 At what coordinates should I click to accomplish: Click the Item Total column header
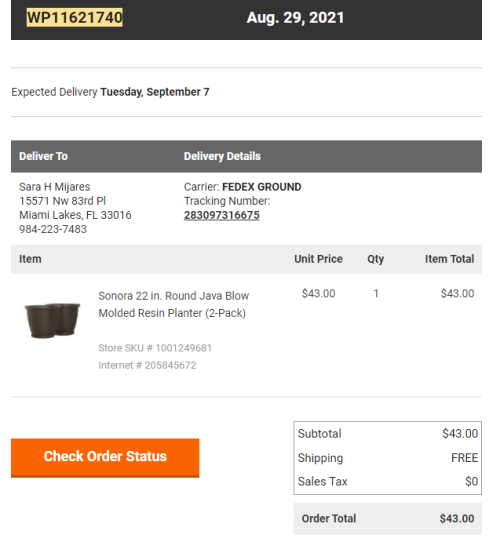(449, 259)
